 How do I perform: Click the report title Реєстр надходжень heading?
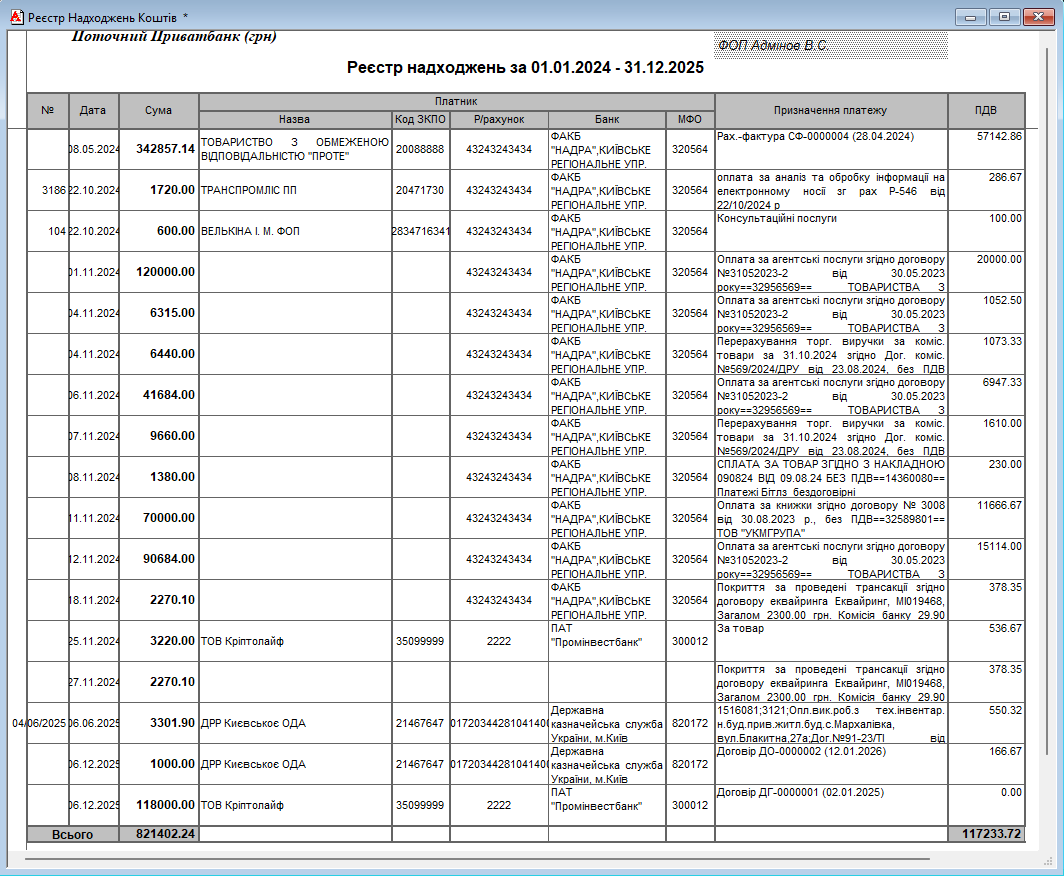(525, 68)
